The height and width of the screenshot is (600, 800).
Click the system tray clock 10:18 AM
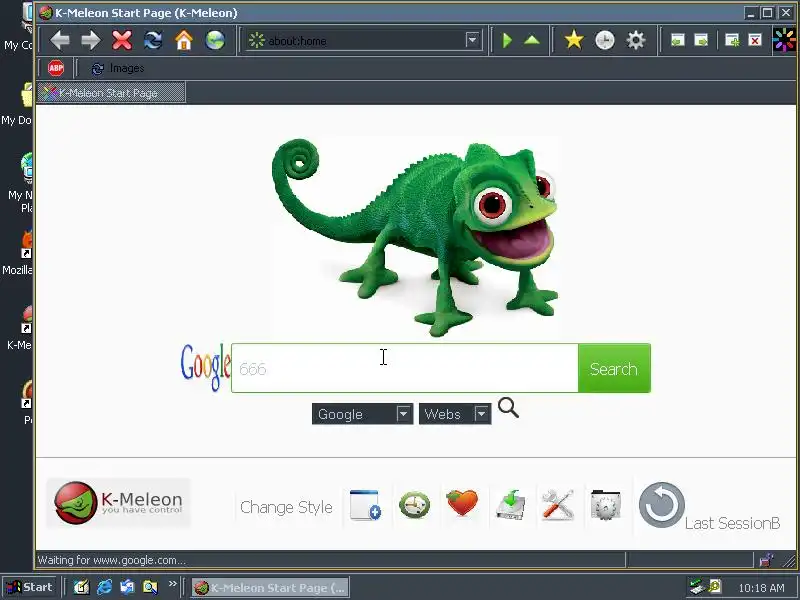pos(762,588)
